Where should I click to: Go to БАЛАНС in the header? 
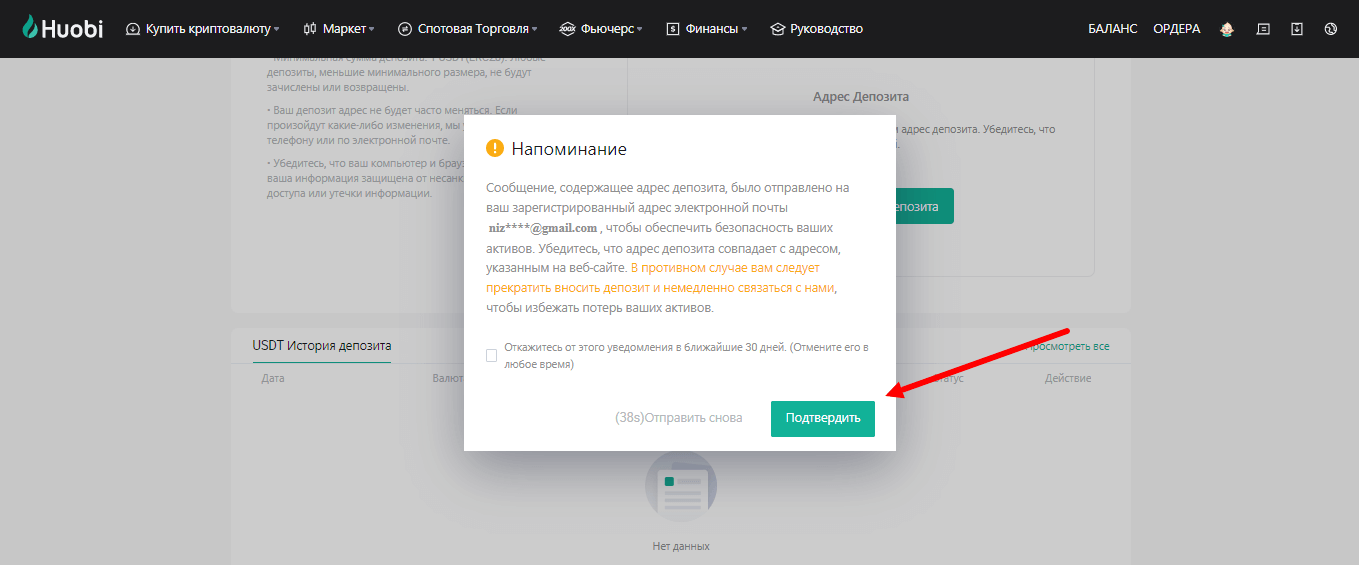point(1112,29)
